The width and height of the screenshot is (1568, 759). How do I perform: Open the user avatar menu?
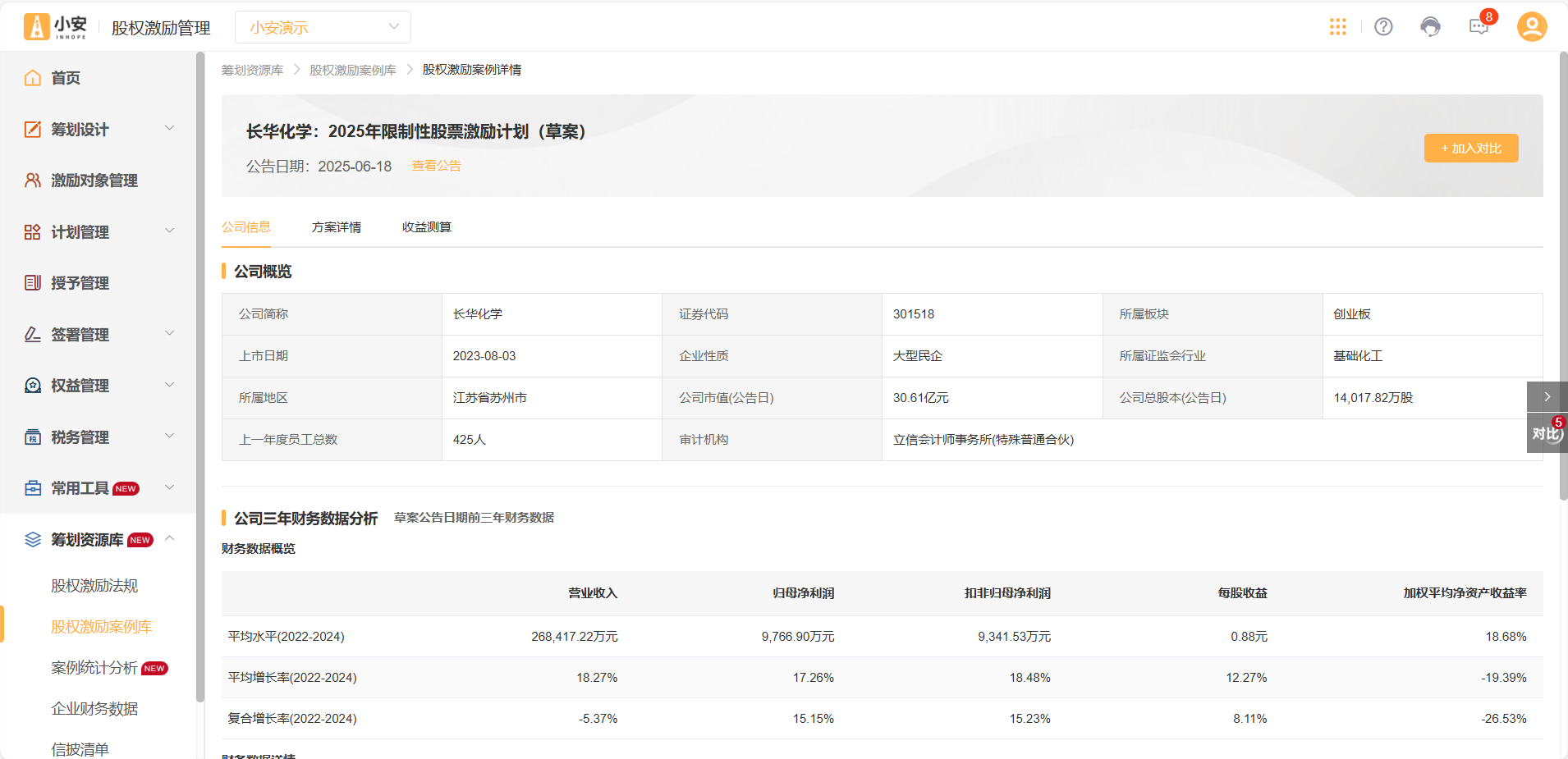(1532, 27)
